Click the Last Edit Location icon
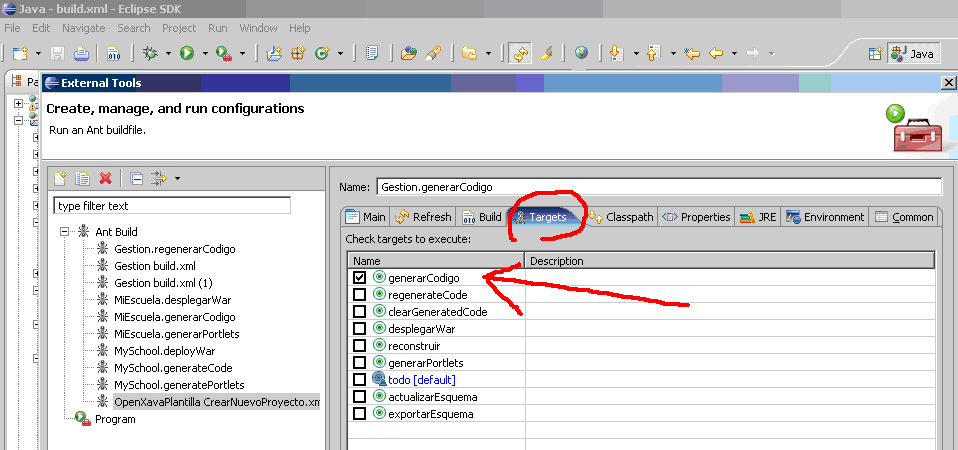This screenshot has width=958, height=450. [x=692, y=54]
